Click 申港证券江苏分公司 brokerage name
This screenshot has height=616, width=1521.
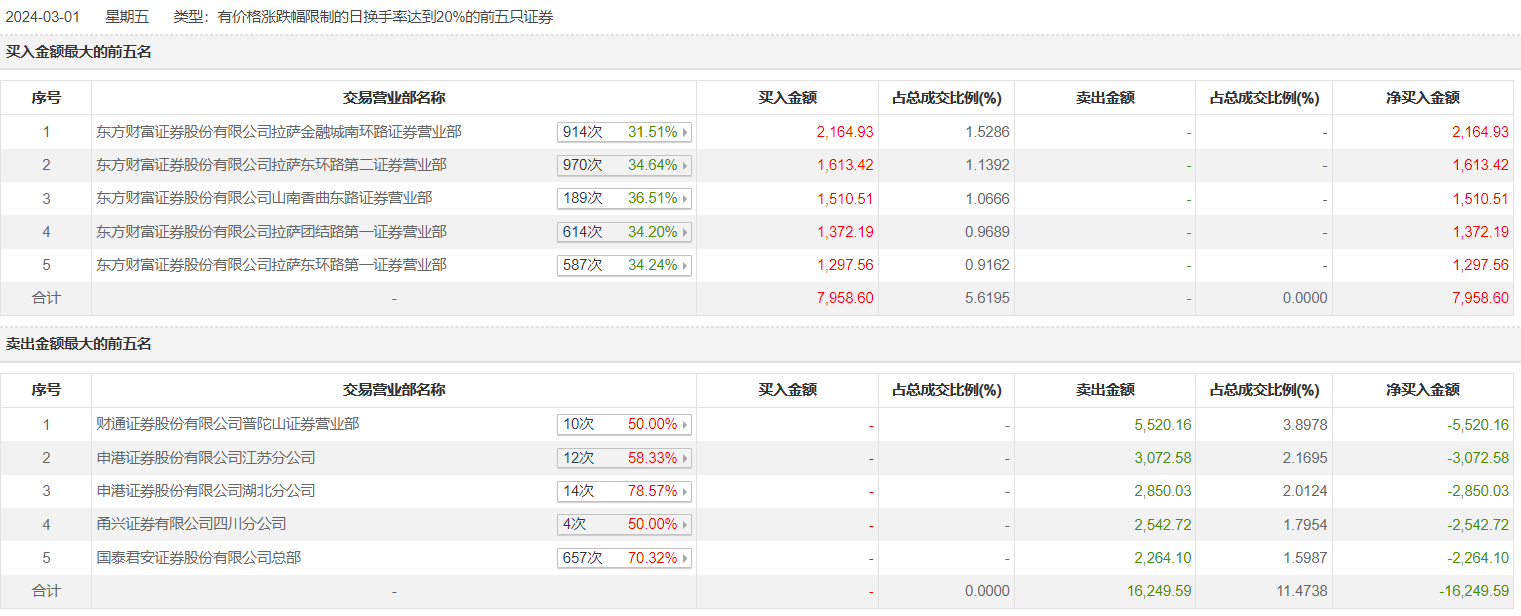tap(205, 458)
